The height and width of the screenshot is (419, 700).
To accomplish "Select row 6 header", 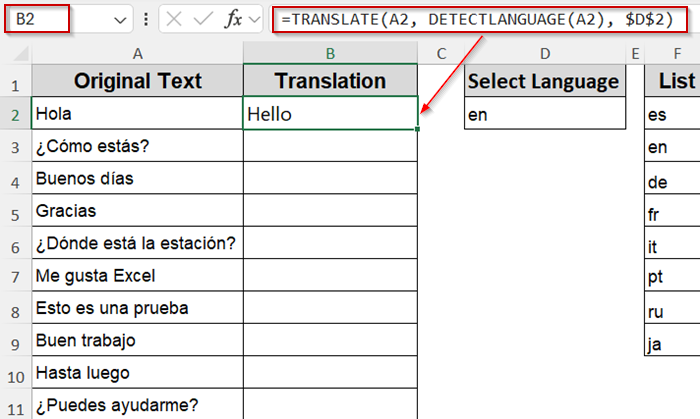I will point(16,243).
